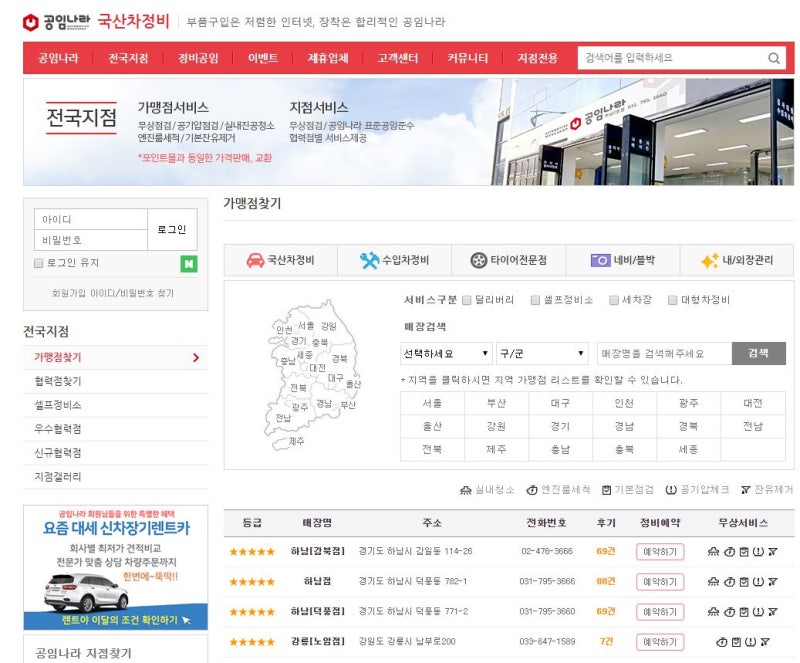Image resolution: width=800 pixels, height=663 pixels.
Task: Check the 셀프정비소 option
Action: point(535,300)
